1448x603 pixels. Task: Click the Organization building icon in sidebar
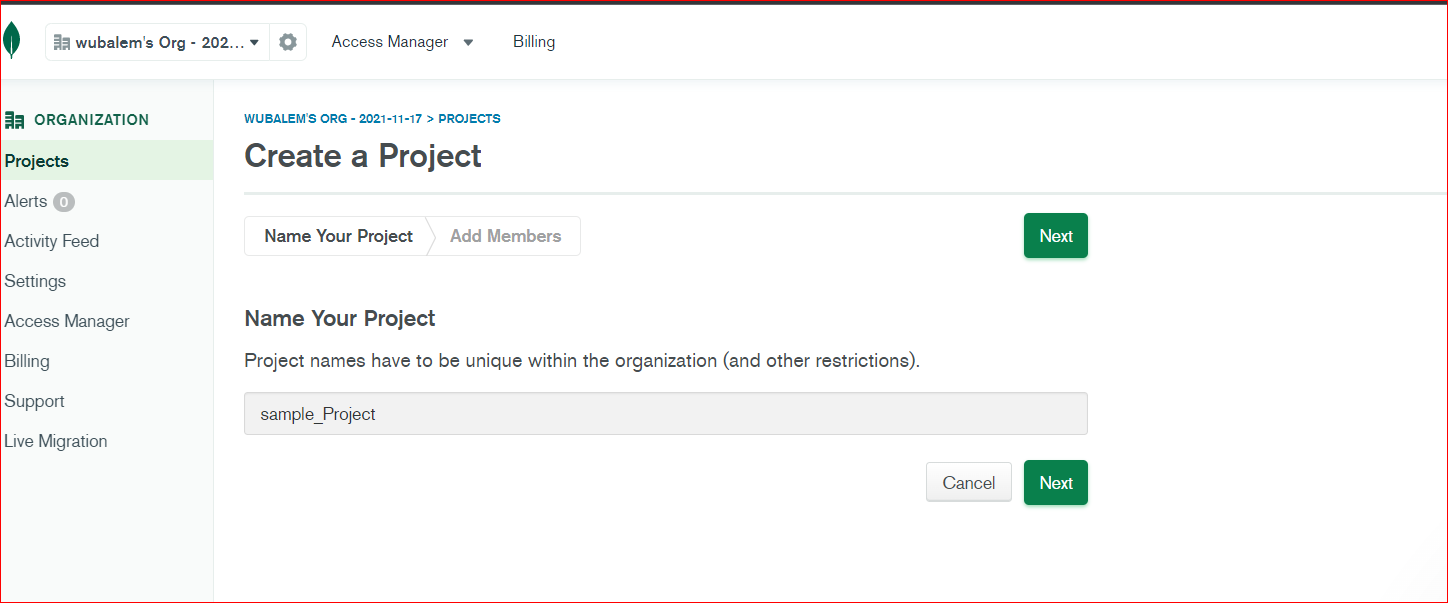(15, 120)
